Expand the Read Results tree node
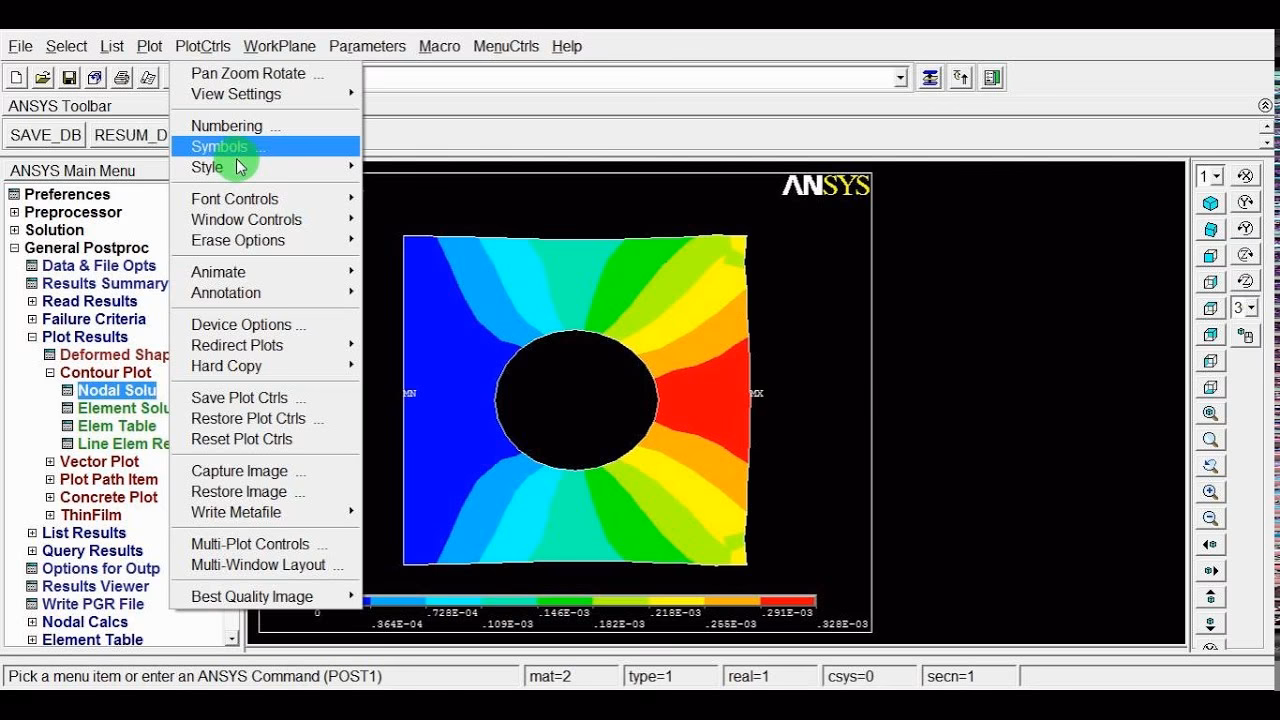This screenshot has width=1280, height=720. pyautogui.click(x=32, y=301)
